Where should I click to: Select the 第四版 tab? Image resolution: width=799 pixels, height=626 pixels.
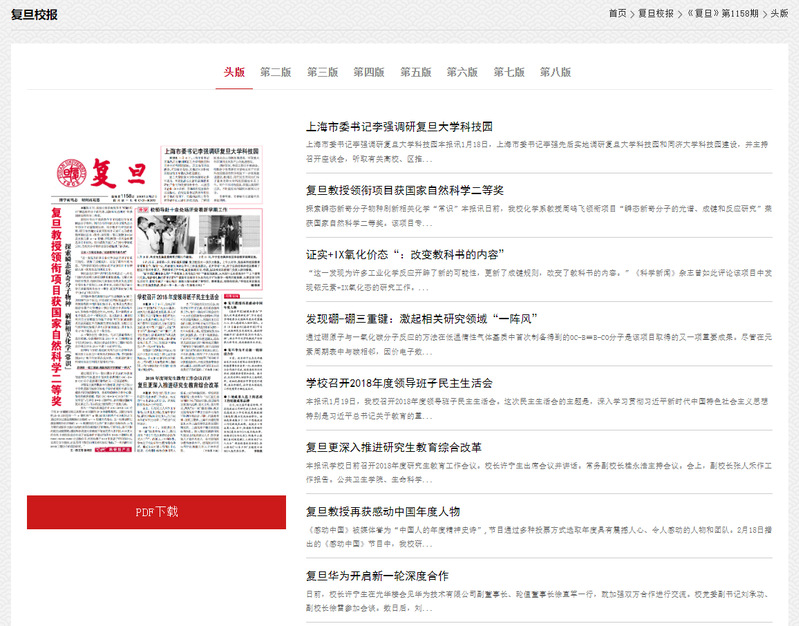(369, 72)
